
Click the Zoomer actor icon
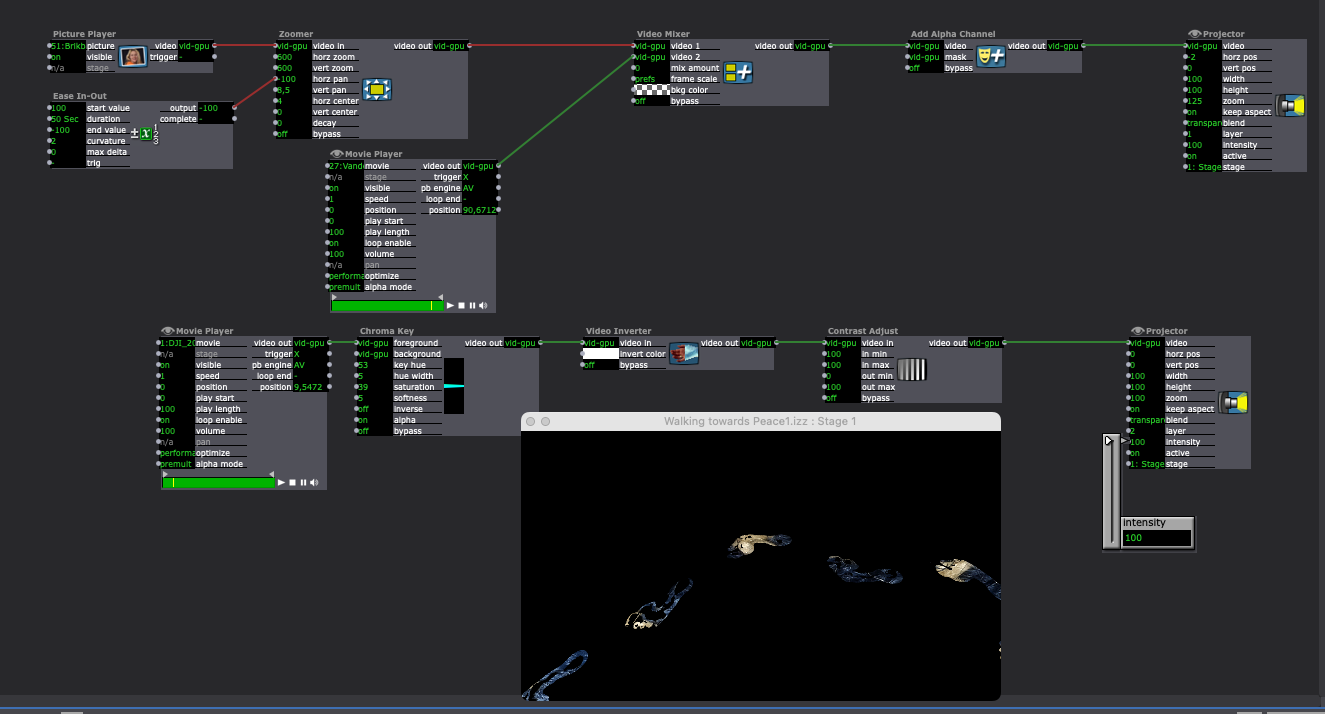377,90
